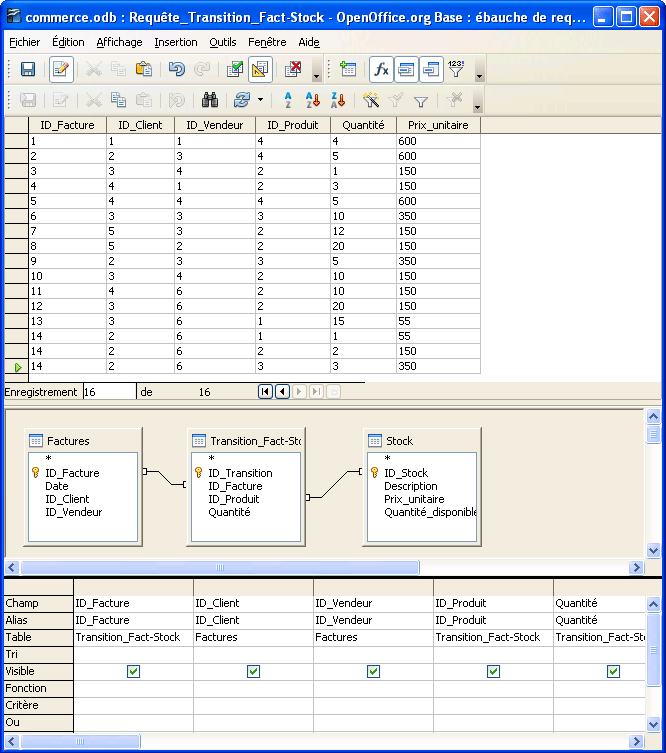Click the binoculars Find Record icon

pos(210,100)
